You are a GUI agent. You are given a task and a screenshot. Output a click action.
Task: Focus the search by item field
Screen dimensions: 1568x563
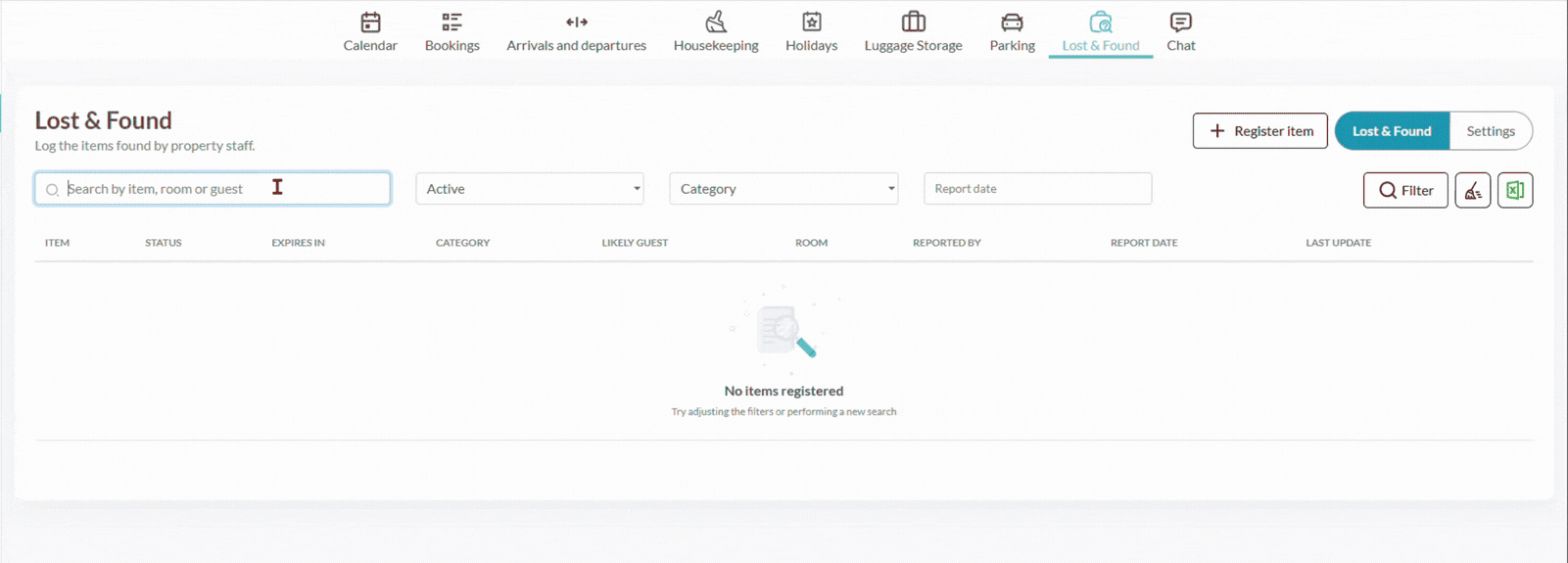(213, 189)
